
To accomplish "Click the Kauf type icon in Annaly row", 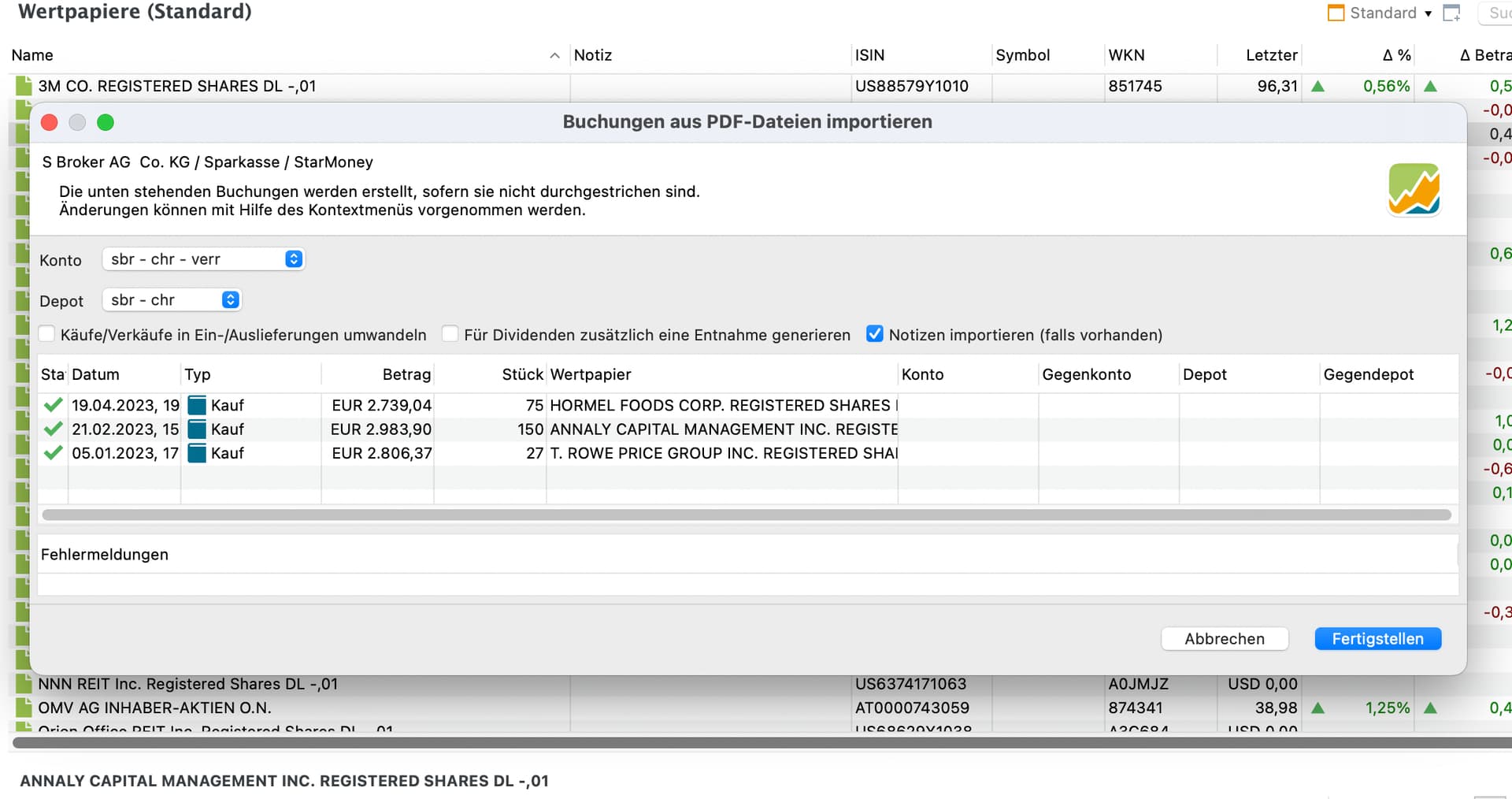I will 197,429.
